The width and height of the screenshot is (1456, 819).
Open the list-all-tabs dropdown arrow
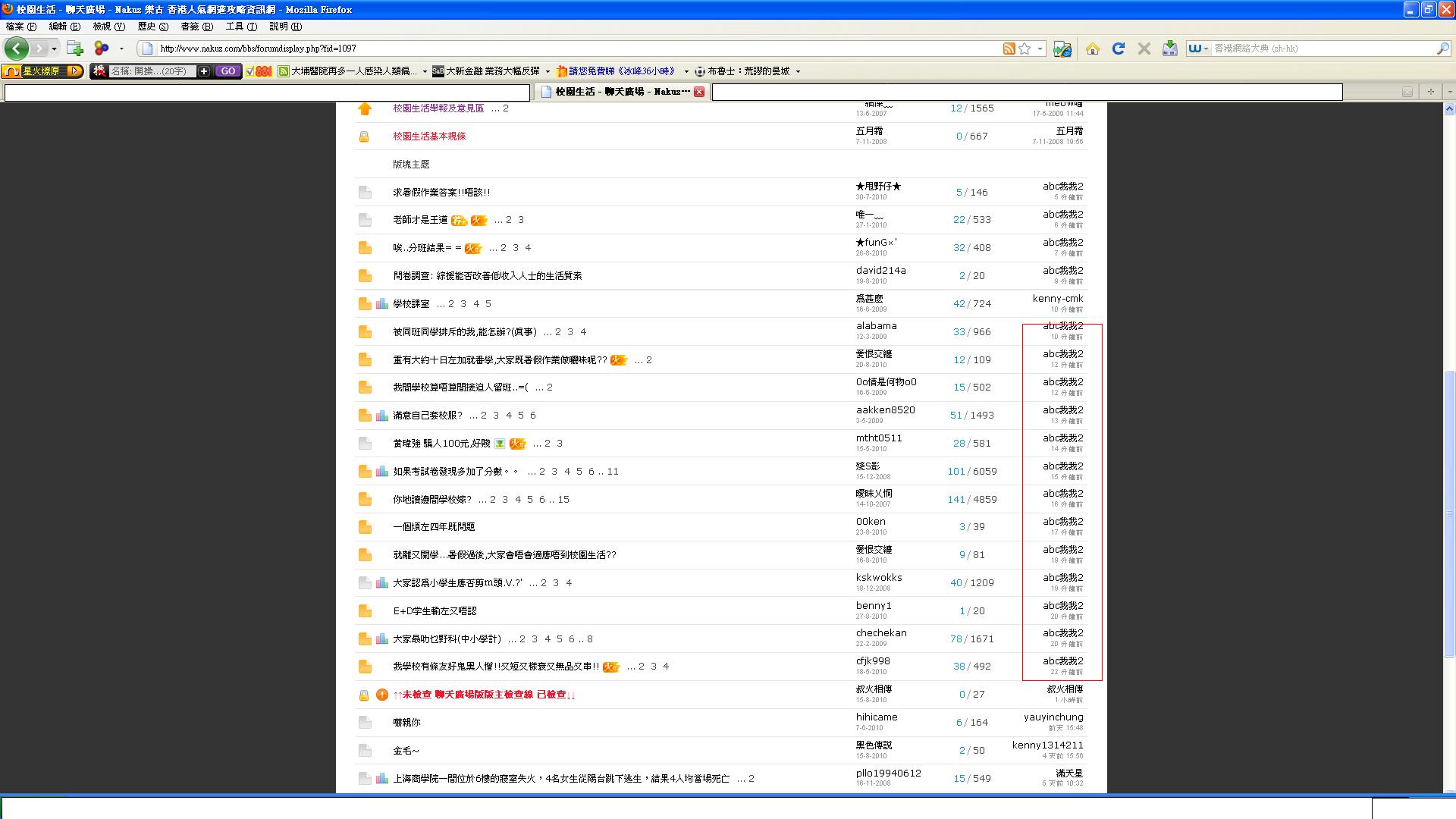1450,92
